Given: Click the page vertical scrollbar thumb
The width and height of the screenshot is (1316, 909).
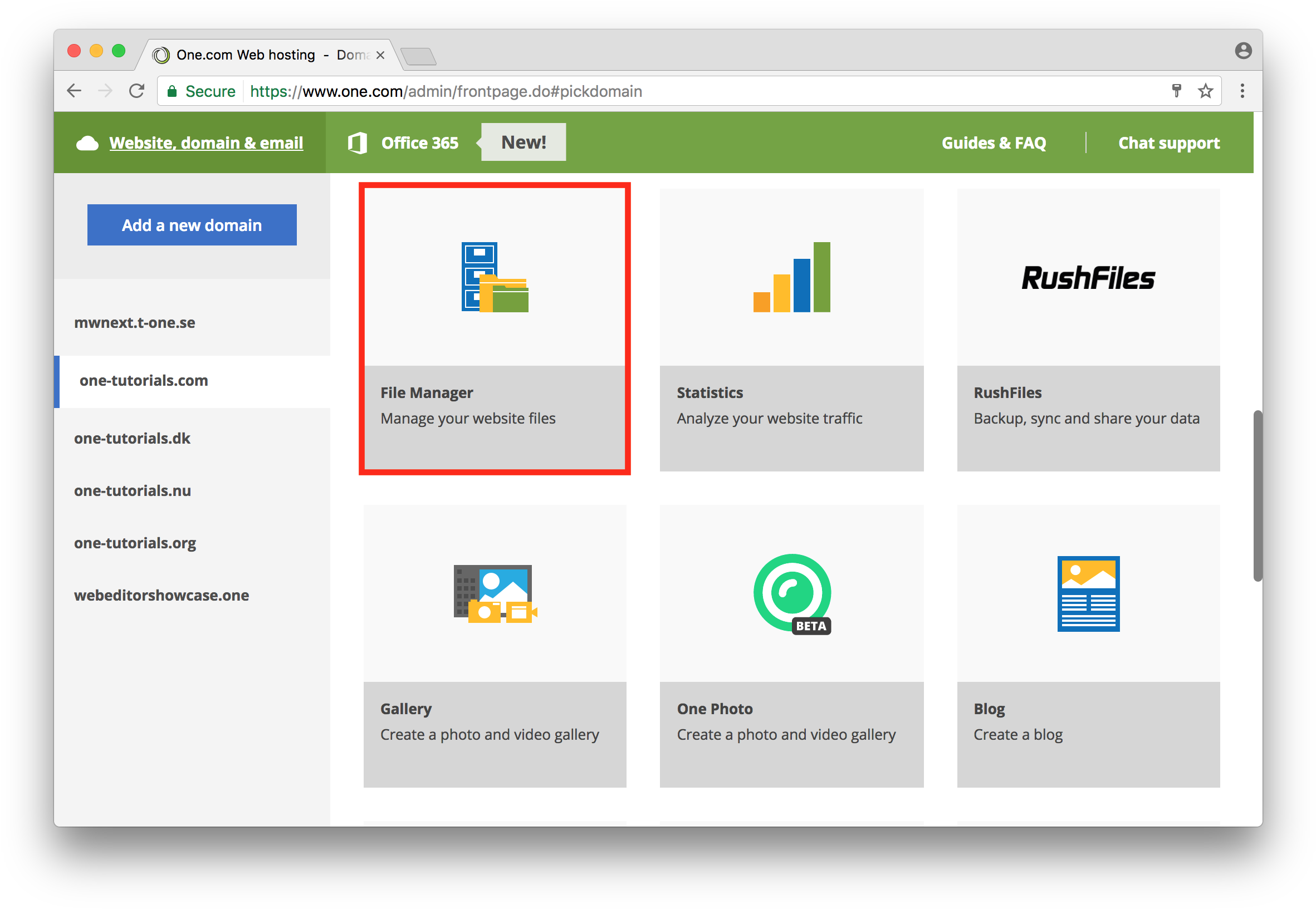Looking at the screenshot, I should click(x=1258, y=495).
